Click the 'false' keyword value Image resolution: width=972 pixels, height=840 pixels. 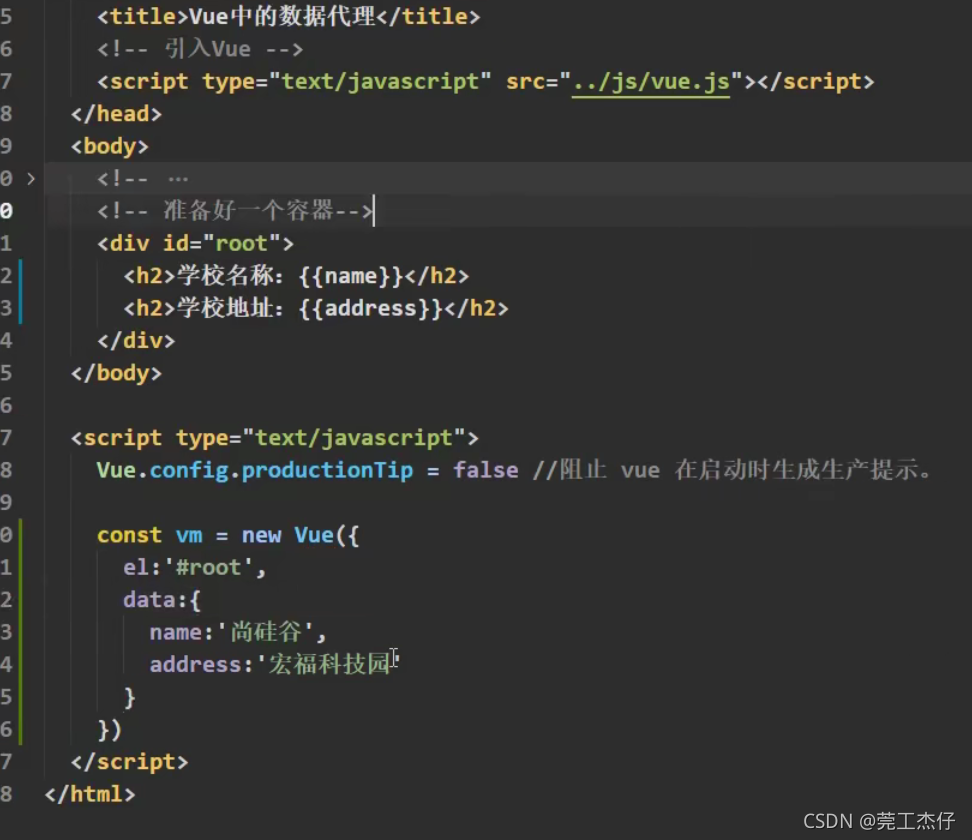485,471
